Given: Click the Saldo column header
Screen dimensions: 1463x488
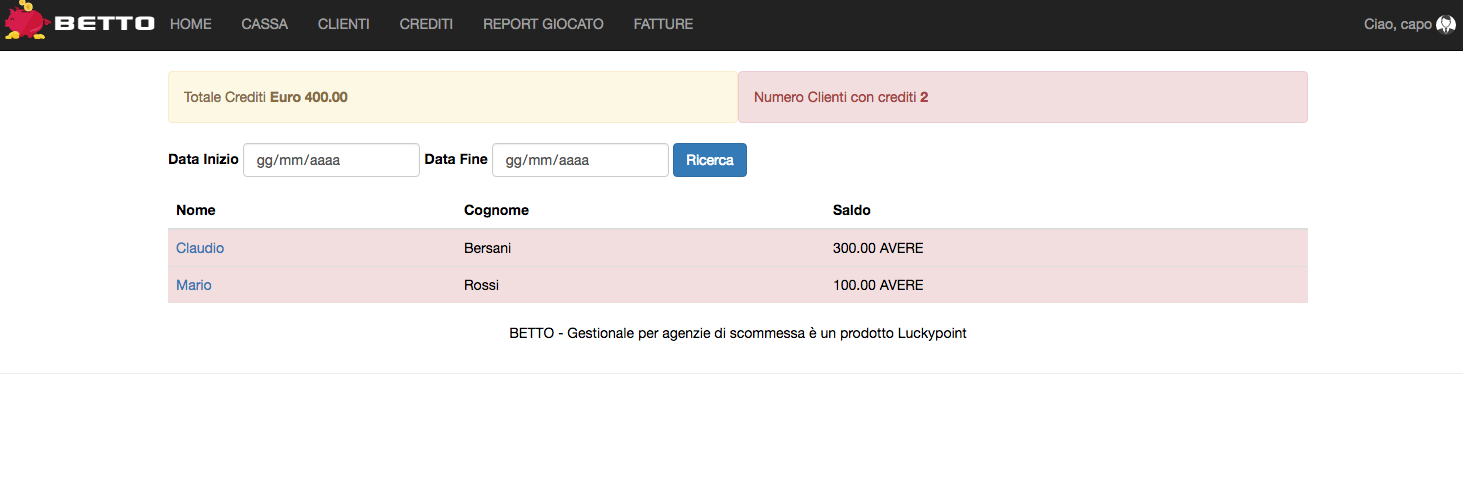Looking at the screenshot, I should 852,210.
